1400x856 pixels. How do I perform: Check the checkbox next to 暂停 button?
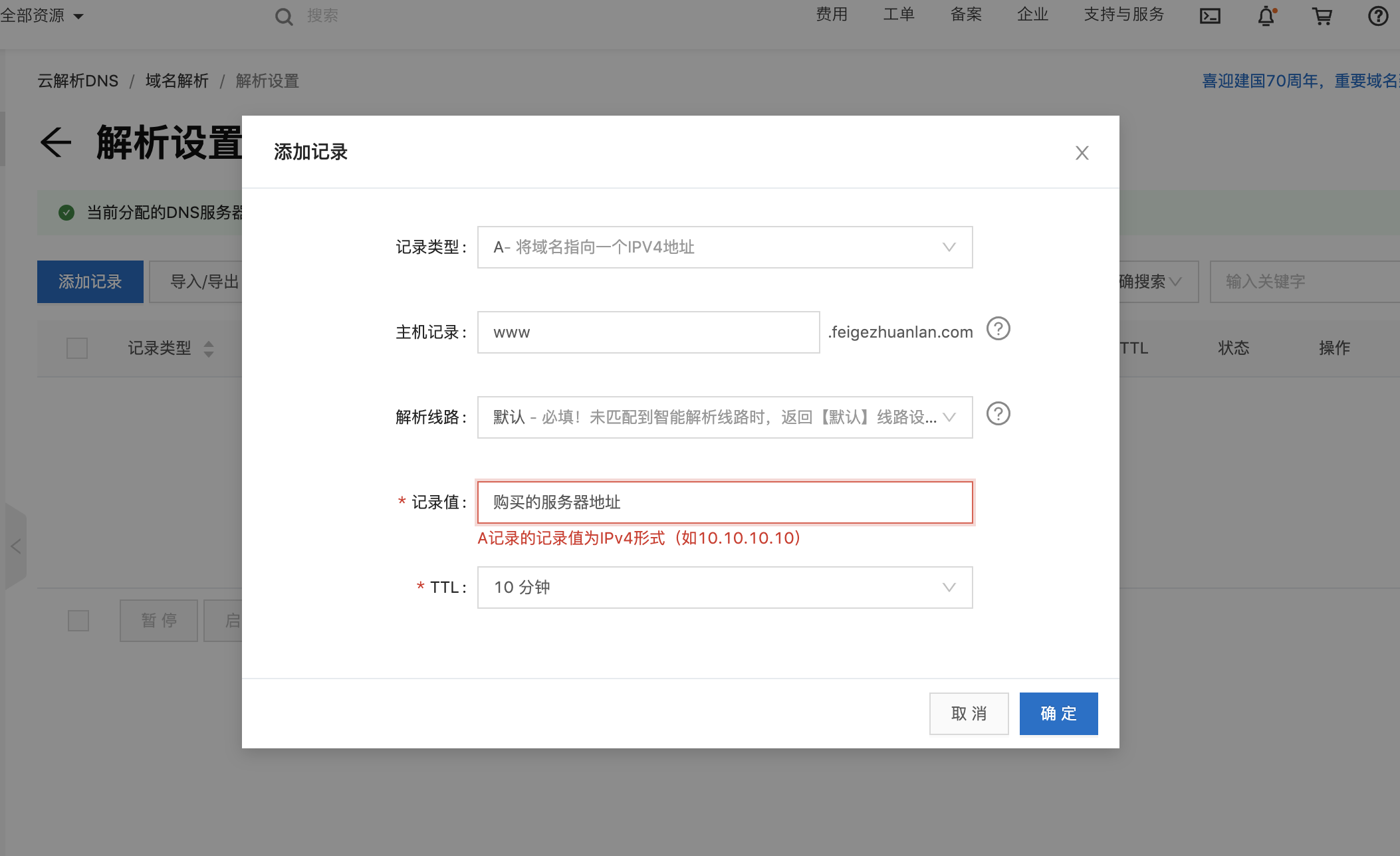[x=78, y=620]
